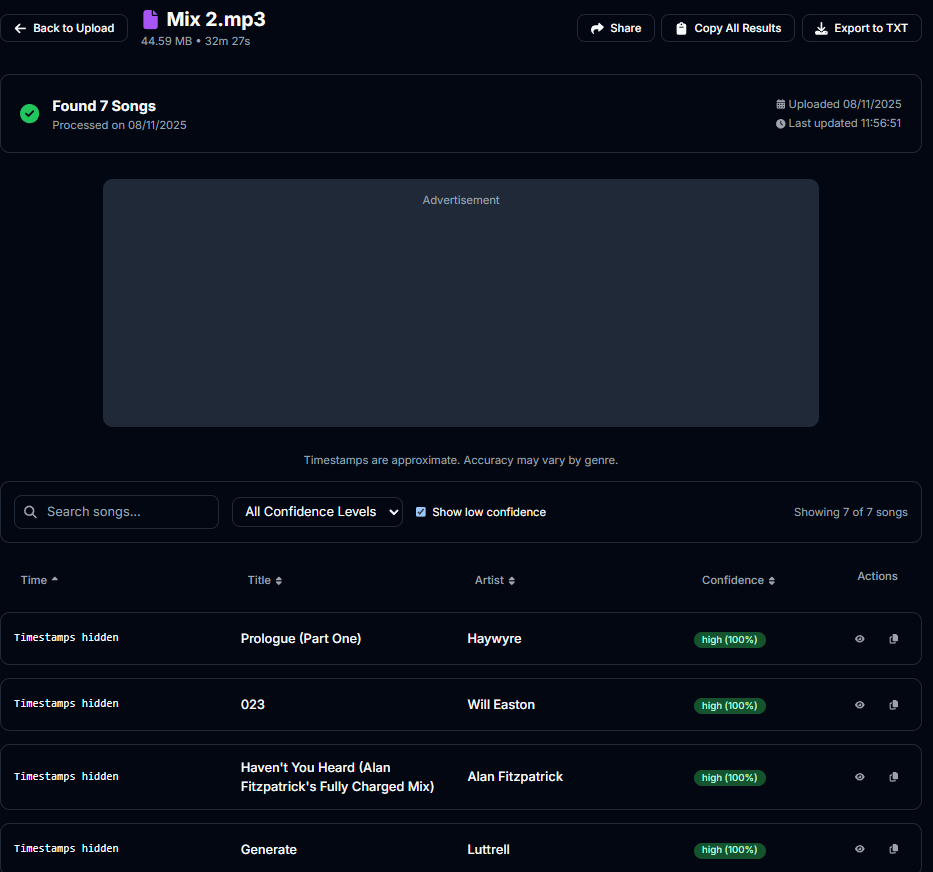Sort songs by the Artist column
This screenshot has height=872, width=933.
coord(494,580)
